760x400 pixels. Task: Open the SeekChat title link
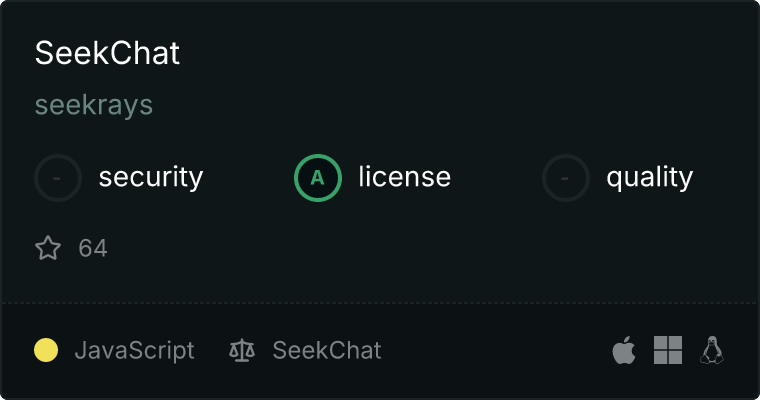pos(107,53)
